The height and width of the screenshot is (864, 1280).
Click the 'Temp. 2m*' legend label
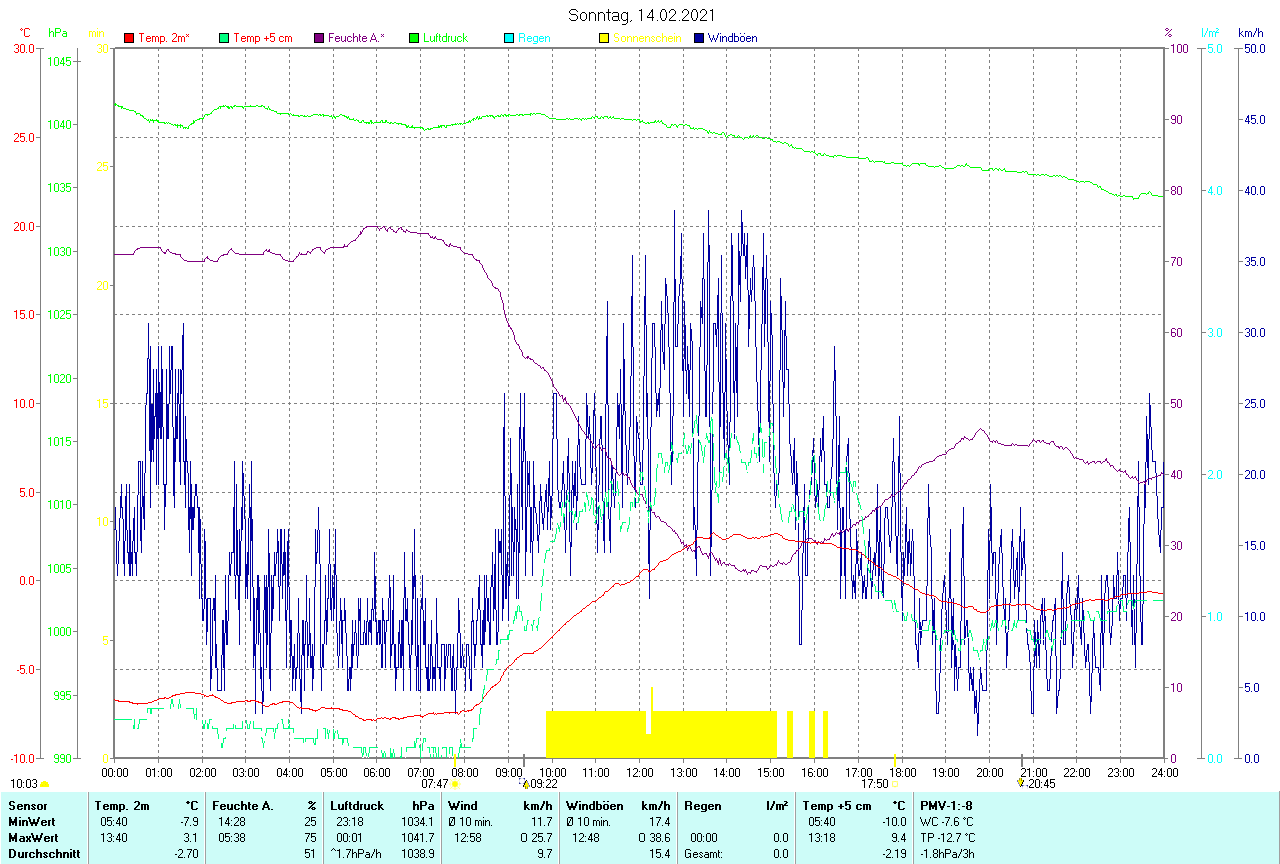(x=164, y=38)
